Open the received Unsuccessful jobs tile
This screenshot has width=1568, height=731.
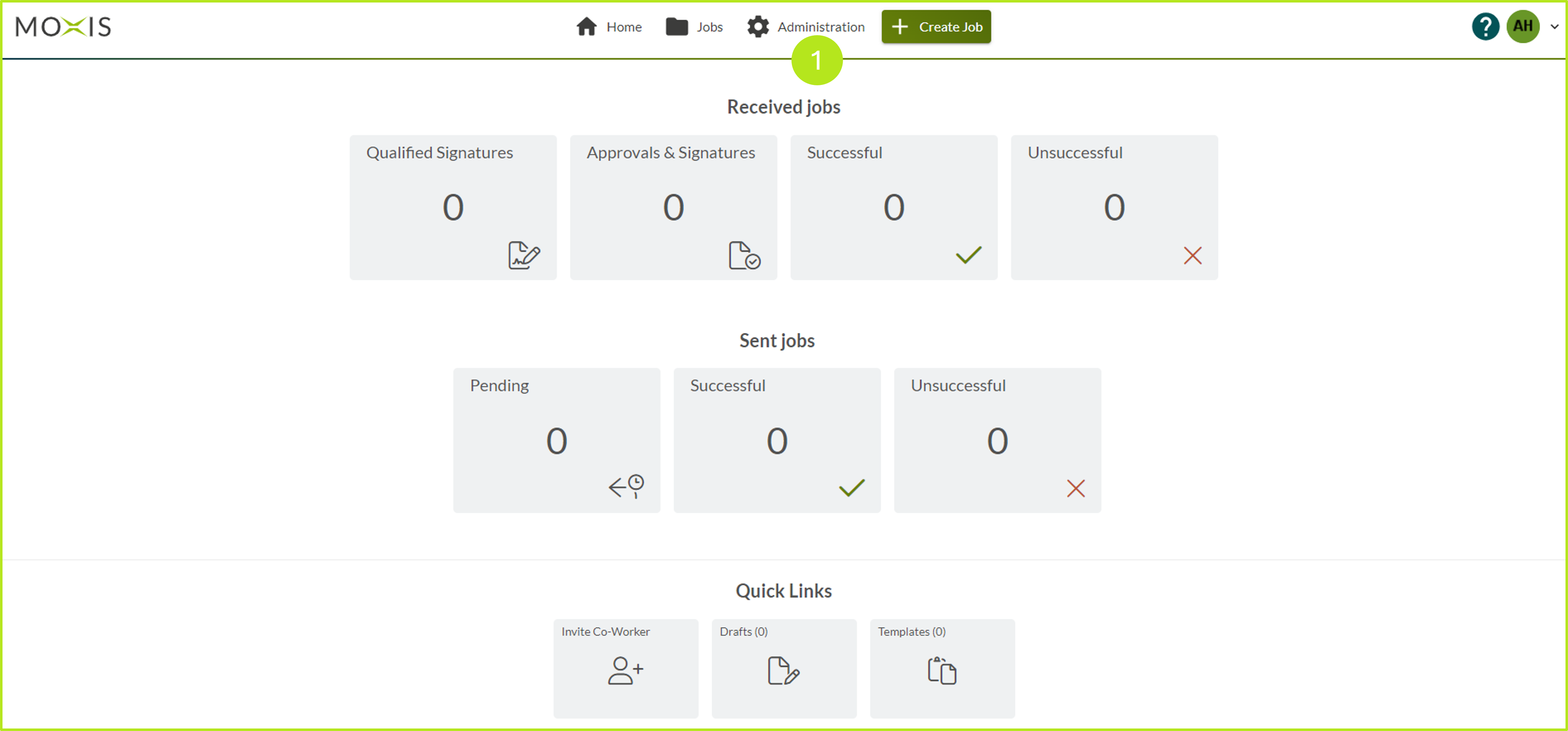coord(1114,207)
